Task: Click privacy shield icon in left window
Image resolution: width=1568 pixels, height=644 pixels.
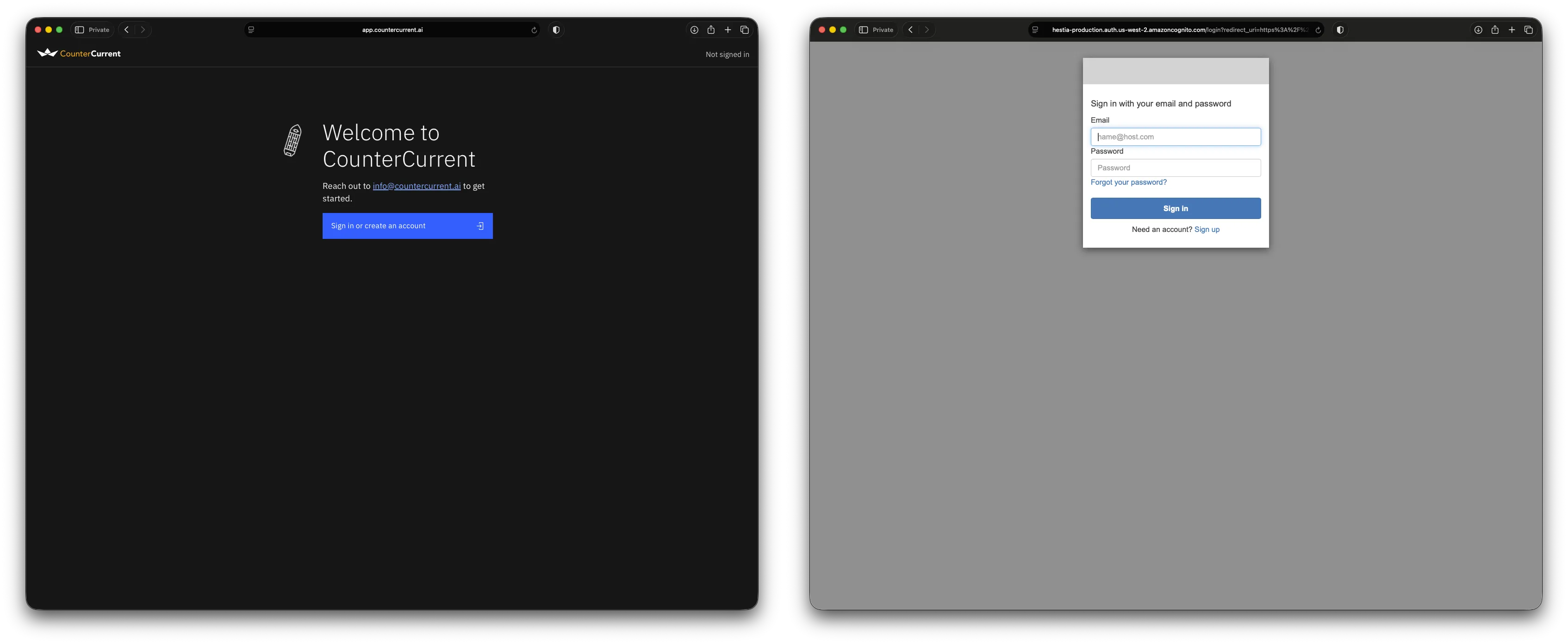Action: click(x=556, y=30)
